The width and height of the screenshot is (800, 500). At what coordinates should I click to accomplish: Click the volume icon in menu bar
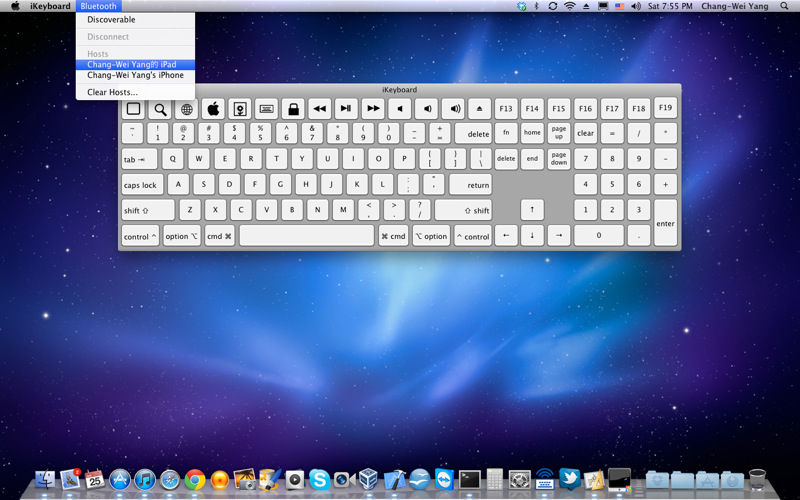(636, 6)
